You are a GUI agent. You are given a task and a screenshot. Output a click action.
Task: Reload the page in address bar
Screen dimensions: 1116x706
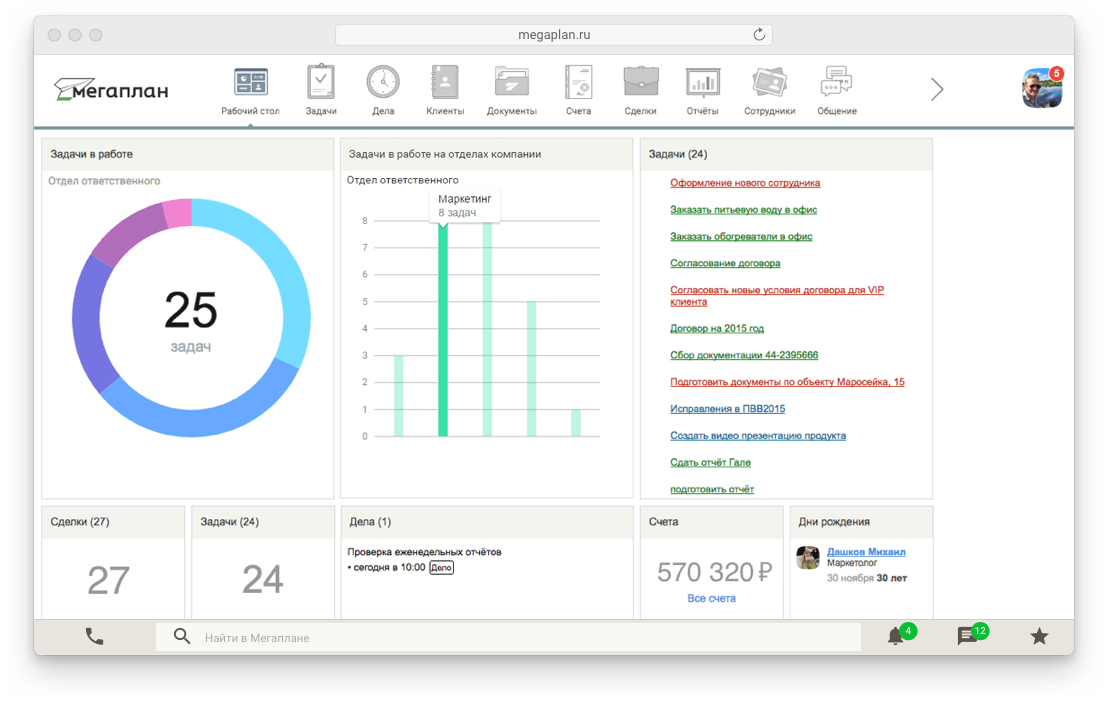tap(759, 35)
